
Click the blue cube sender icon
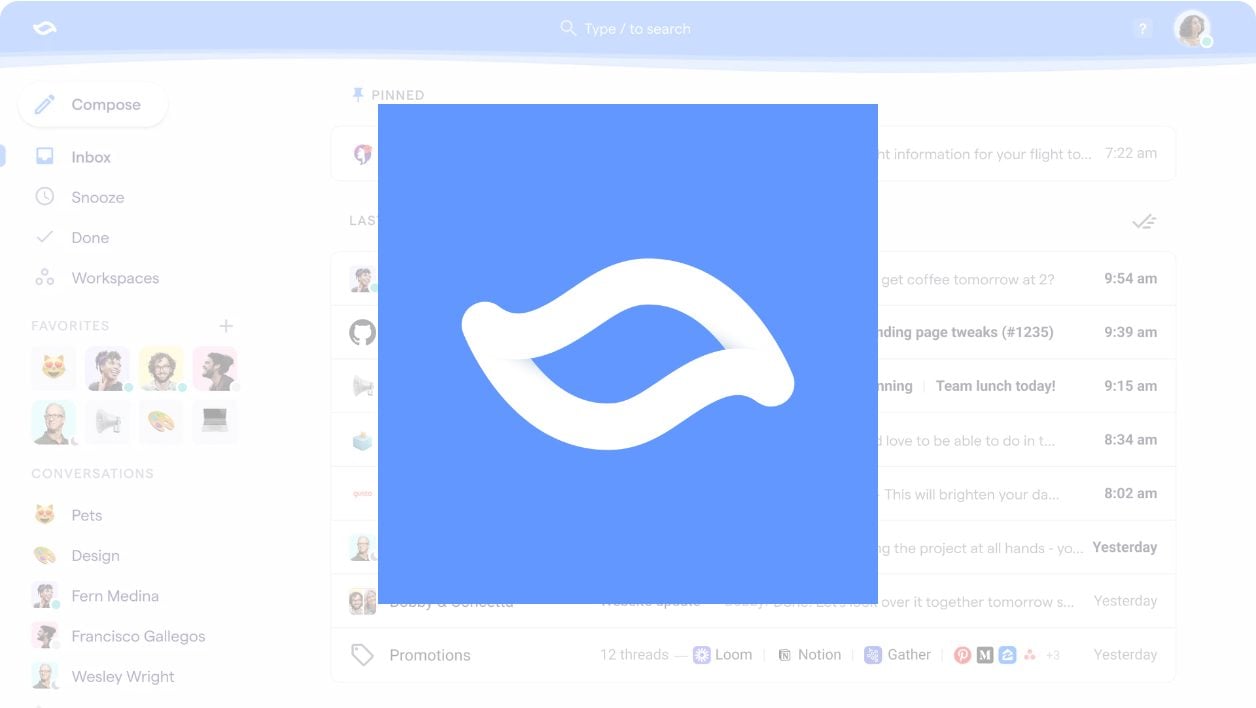pos(362,440)
